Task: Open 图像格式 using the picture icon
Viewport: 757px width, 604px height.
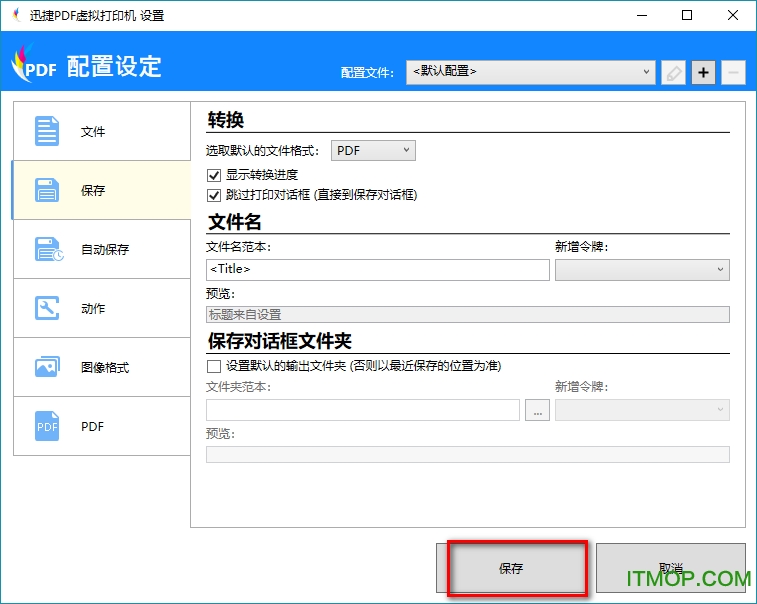Action: pyautogui.click(x=47, y=367)
